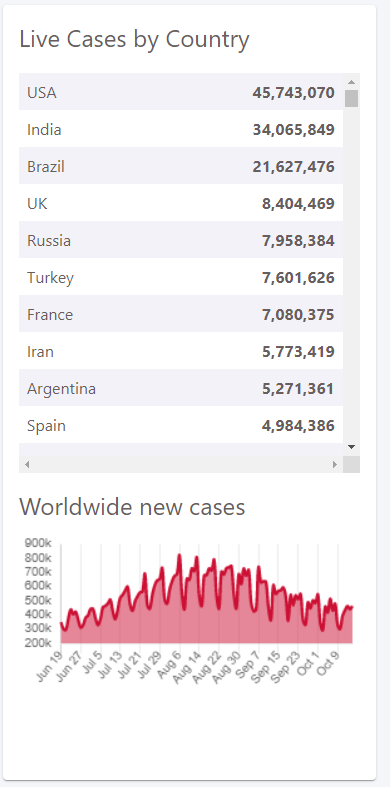Select the India row
The image size is (390, 787).
tap(181, 129)
